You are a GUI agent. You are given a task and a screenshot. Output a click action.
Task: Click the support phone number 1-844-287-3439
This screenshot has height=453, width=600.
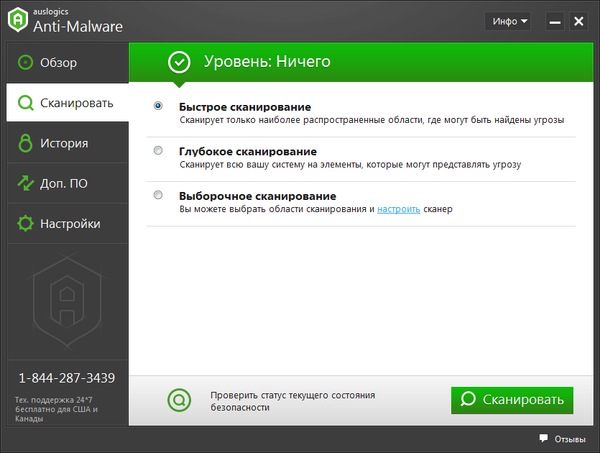[67, 378]
